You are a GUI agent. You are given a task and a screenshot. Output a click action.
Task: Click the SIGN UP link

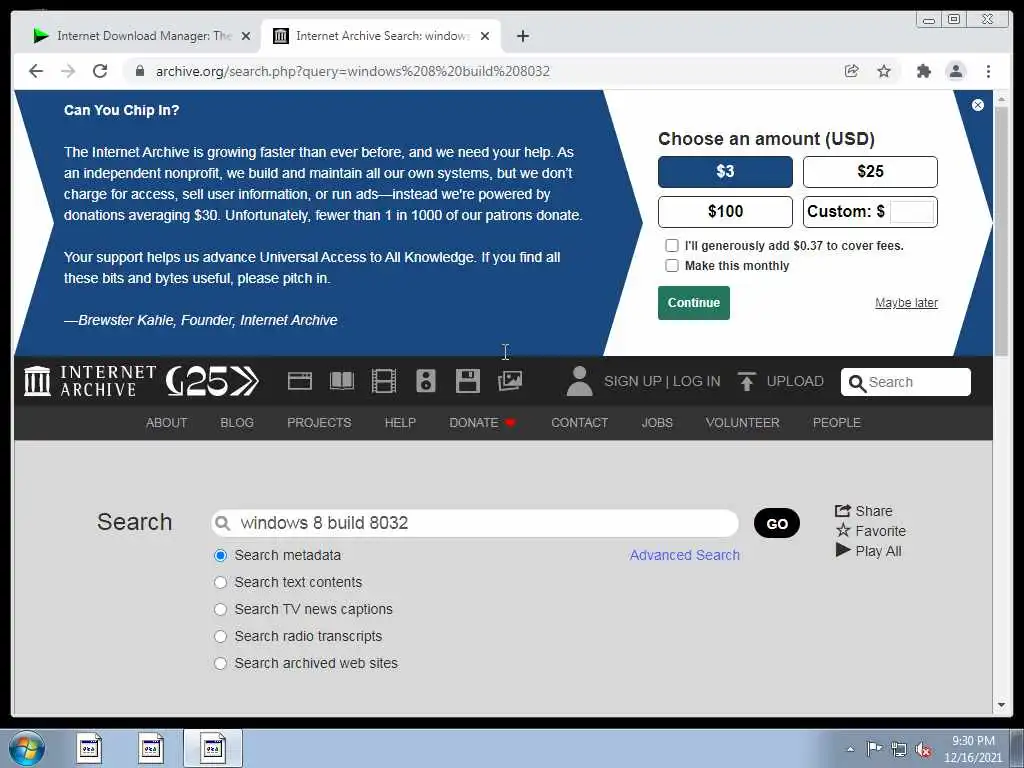[x=632, y=381]
